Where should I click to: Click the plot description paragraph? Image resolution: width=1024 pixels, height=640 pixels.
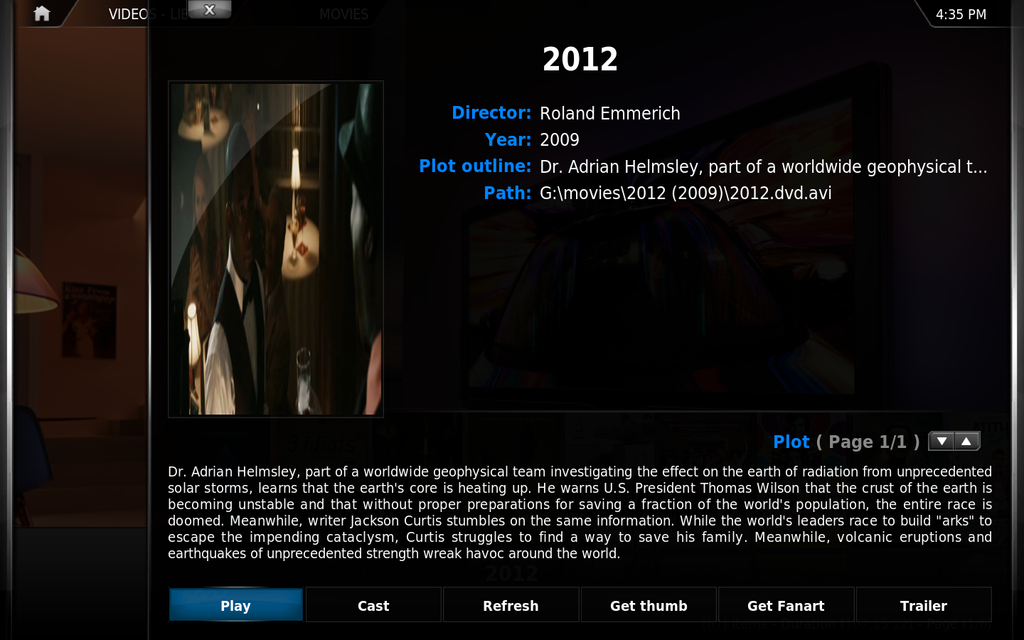(580, 513)
